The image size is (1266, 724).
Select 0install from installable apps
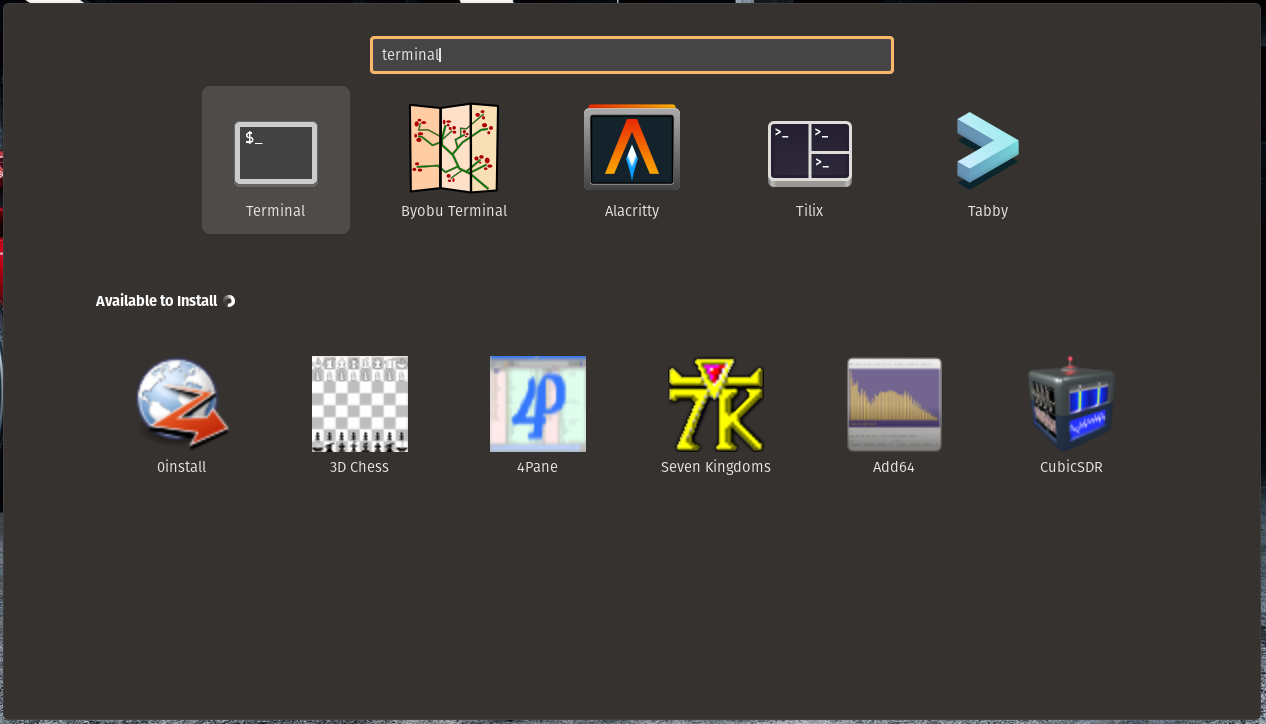point(180,404)
